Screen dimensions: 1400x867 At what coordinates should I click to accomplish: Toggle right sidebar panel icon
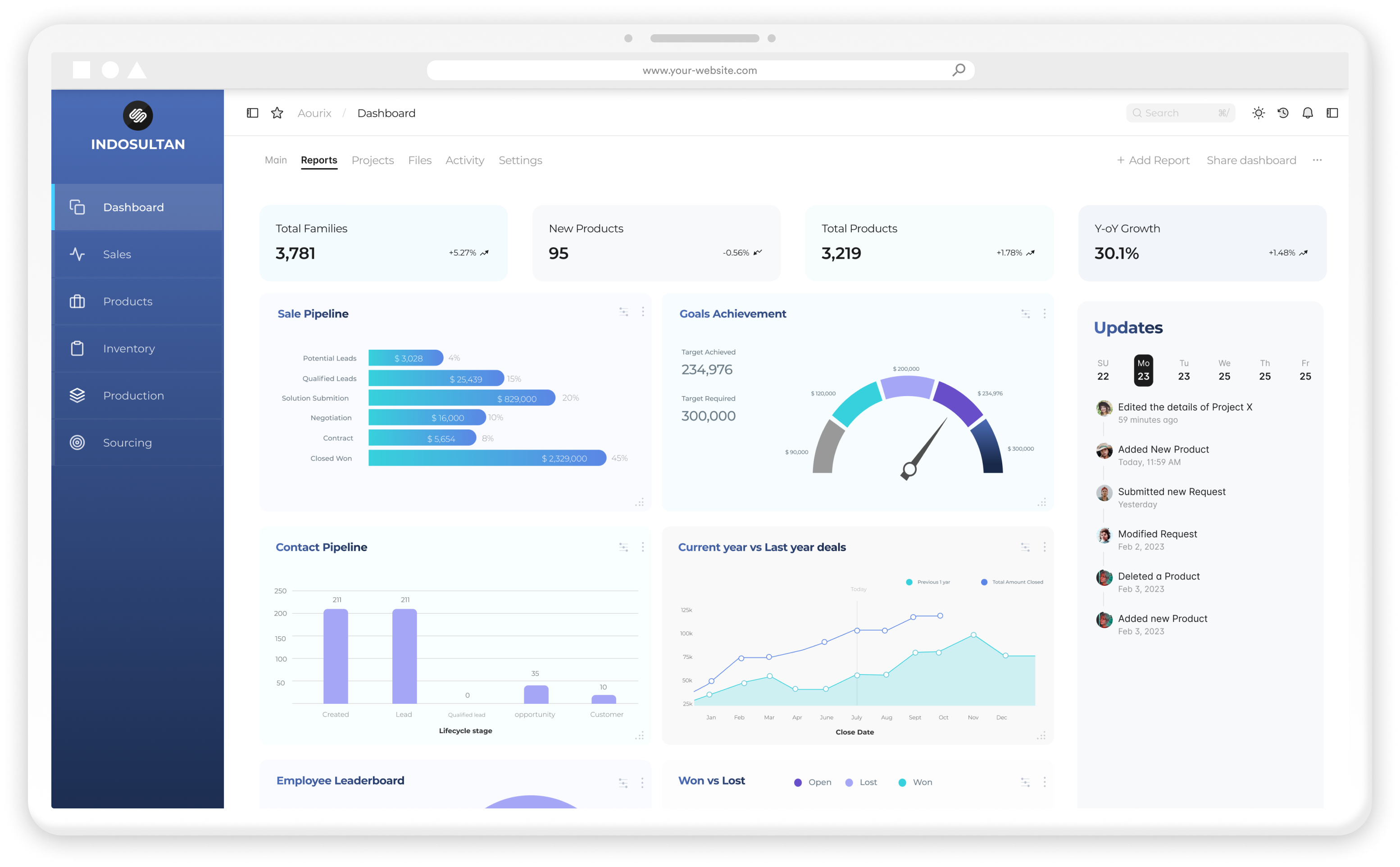pos(1332,113)
